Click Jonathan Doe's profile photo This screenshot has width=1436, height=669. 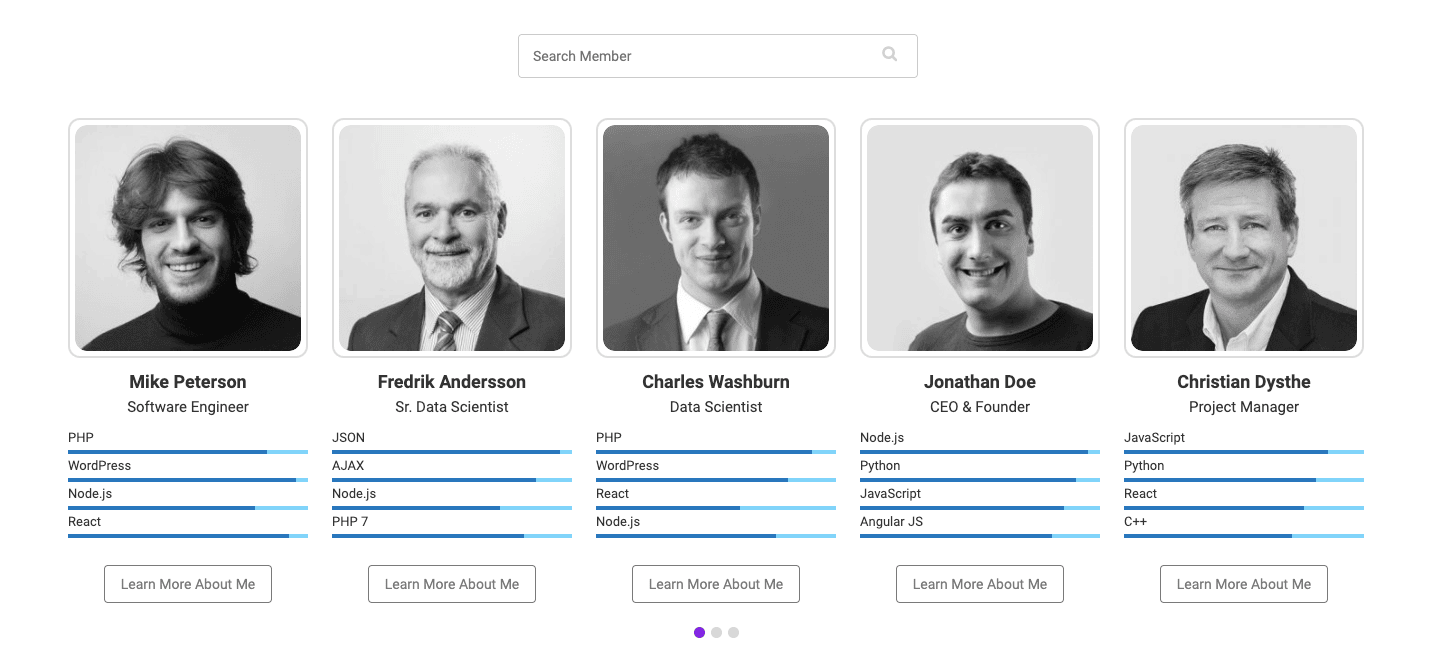[980, 238]
